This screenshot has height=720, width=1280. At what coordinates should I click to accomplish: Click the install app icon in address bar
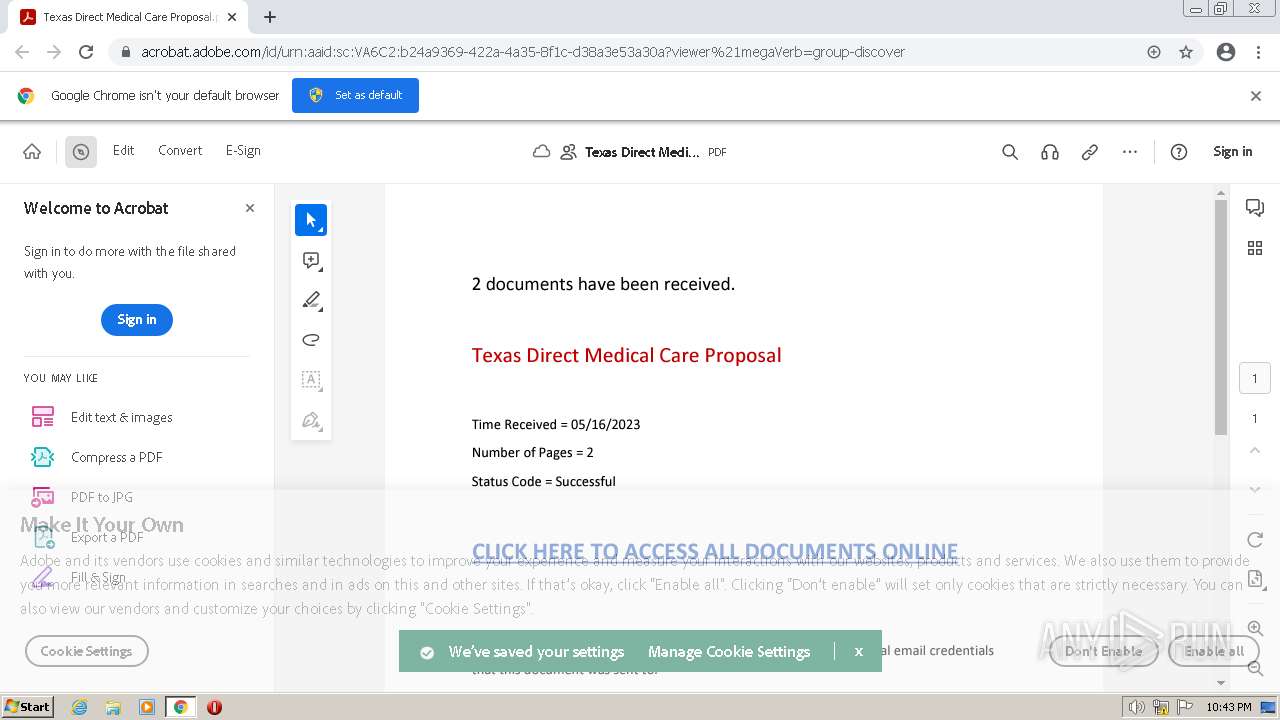(x=1154, y=52)
